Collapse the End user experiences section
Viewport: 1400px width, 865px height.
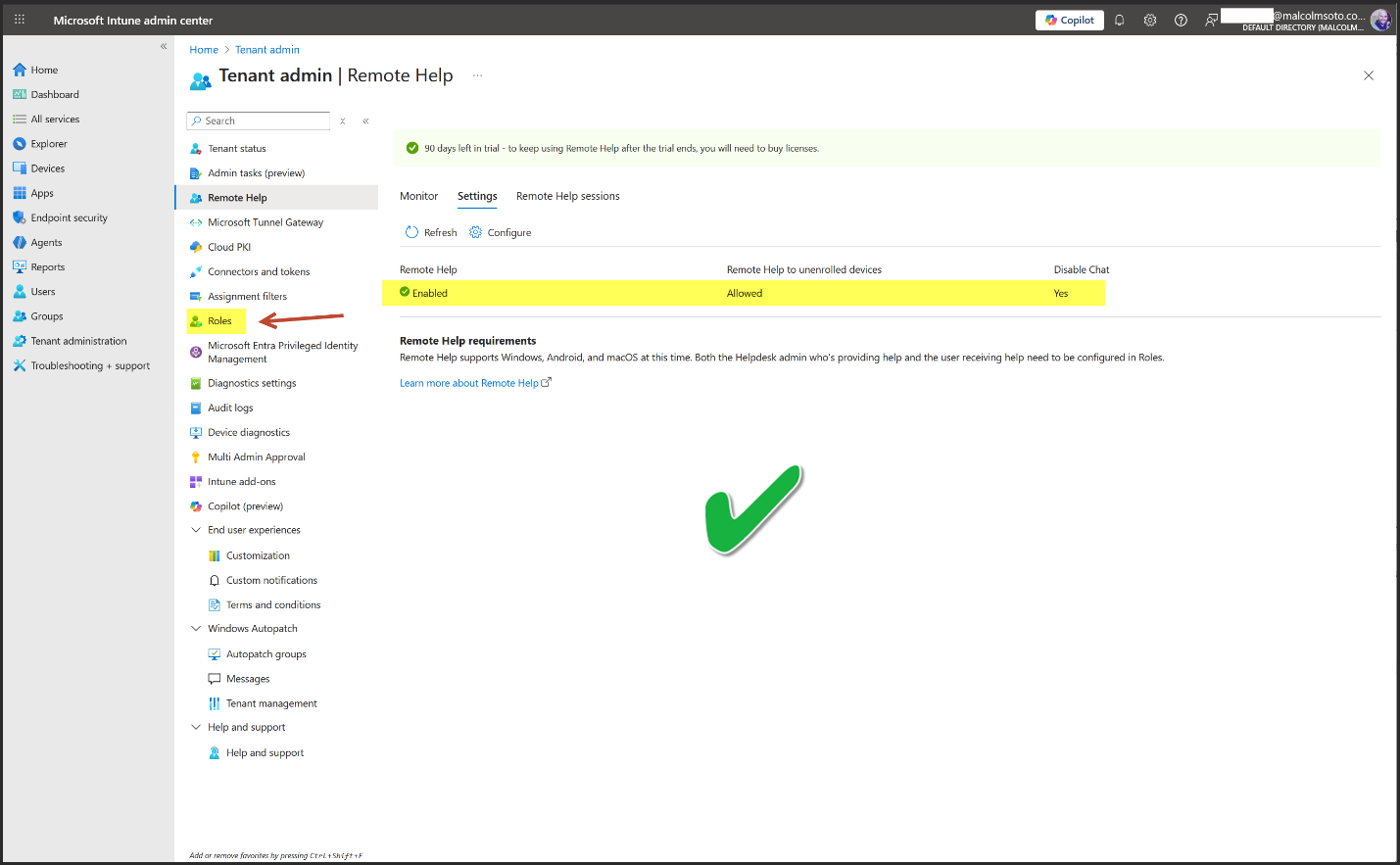coord(196,530)
